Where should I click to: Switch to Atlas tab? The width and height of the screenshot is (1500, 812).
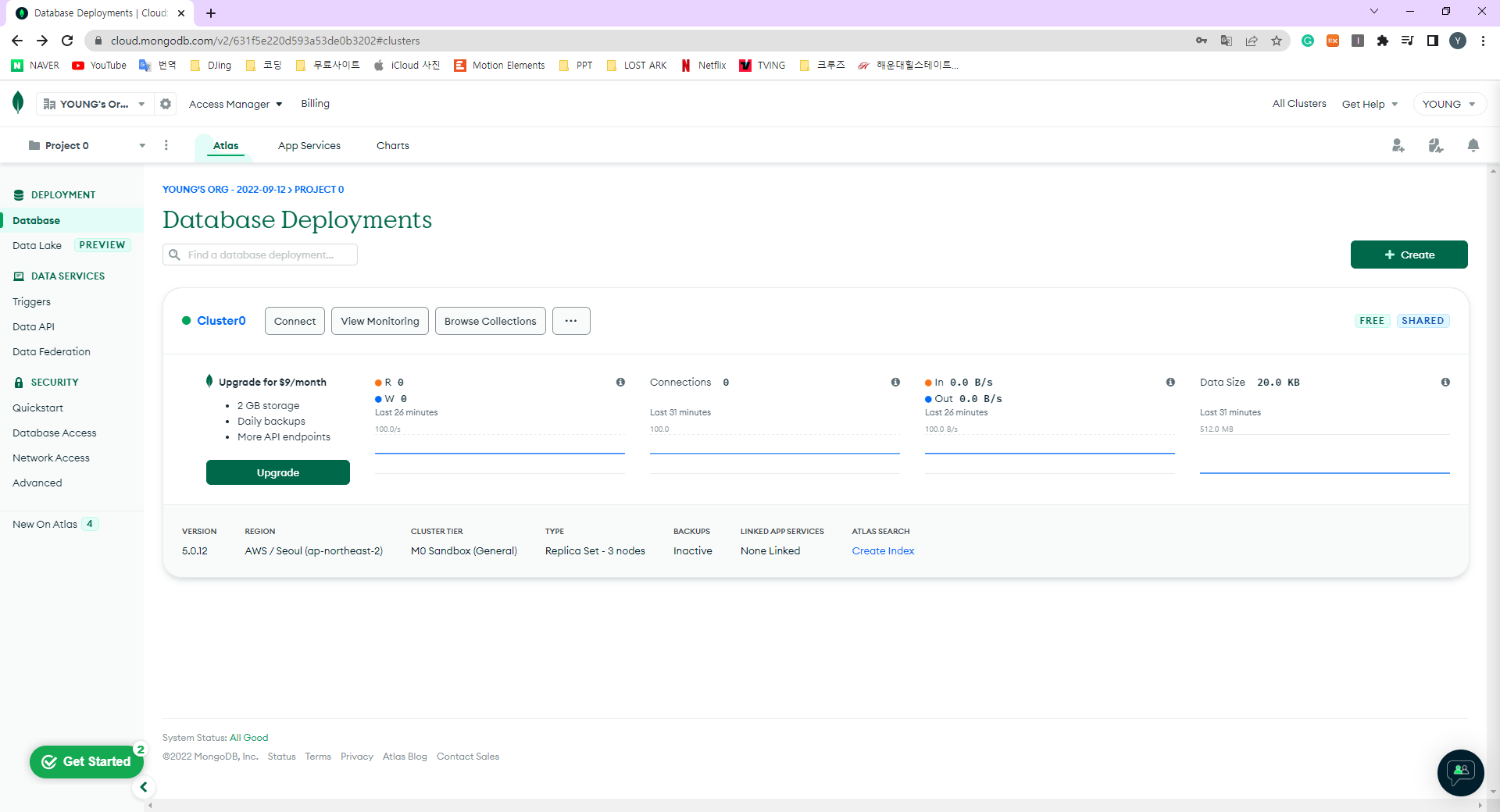226,145
